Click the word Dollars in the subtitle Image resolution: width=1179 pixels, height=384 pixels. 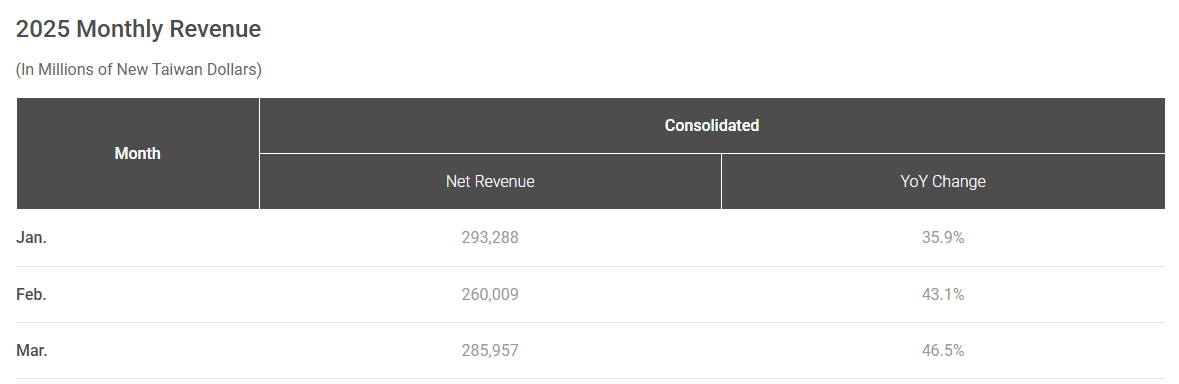(232, 70)
